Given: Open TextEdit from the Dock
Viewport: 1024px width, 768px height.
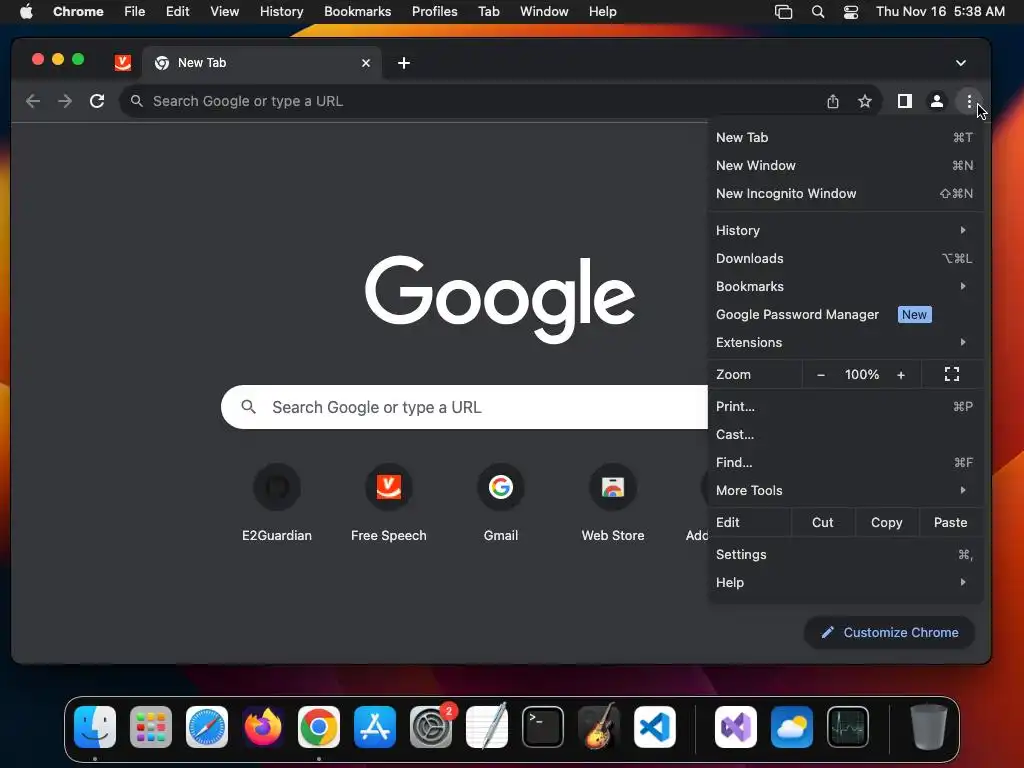Looking at the screenshot, I should 487,727.
